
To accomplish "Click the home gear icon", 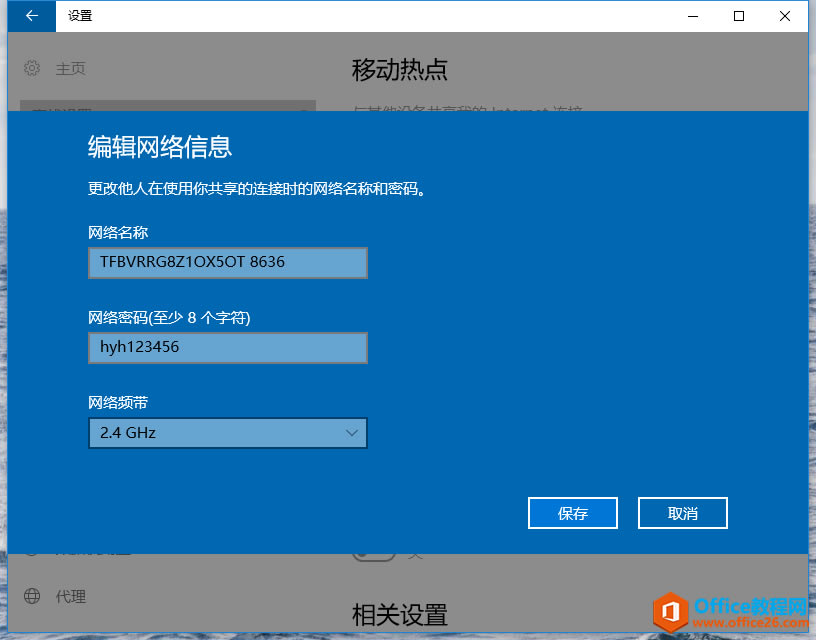I will 32,68.
